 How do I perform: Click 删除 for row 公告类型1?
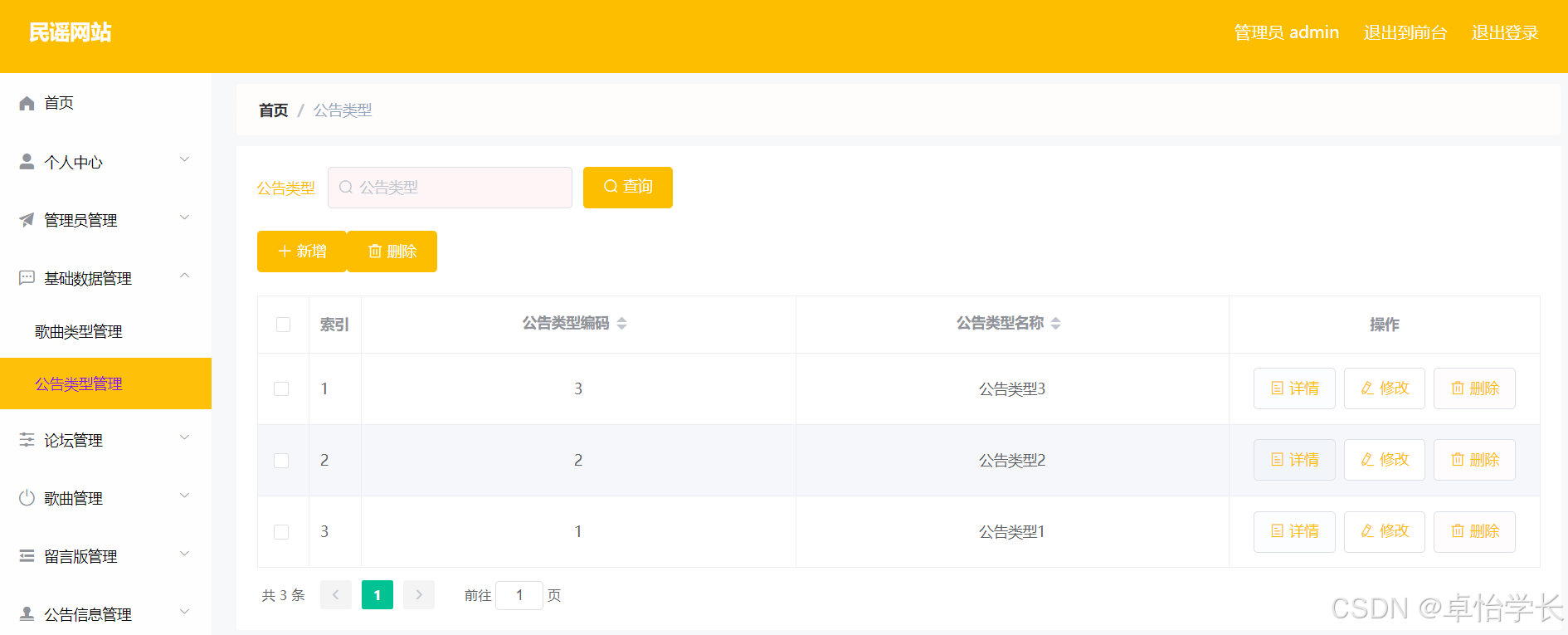1474,531
